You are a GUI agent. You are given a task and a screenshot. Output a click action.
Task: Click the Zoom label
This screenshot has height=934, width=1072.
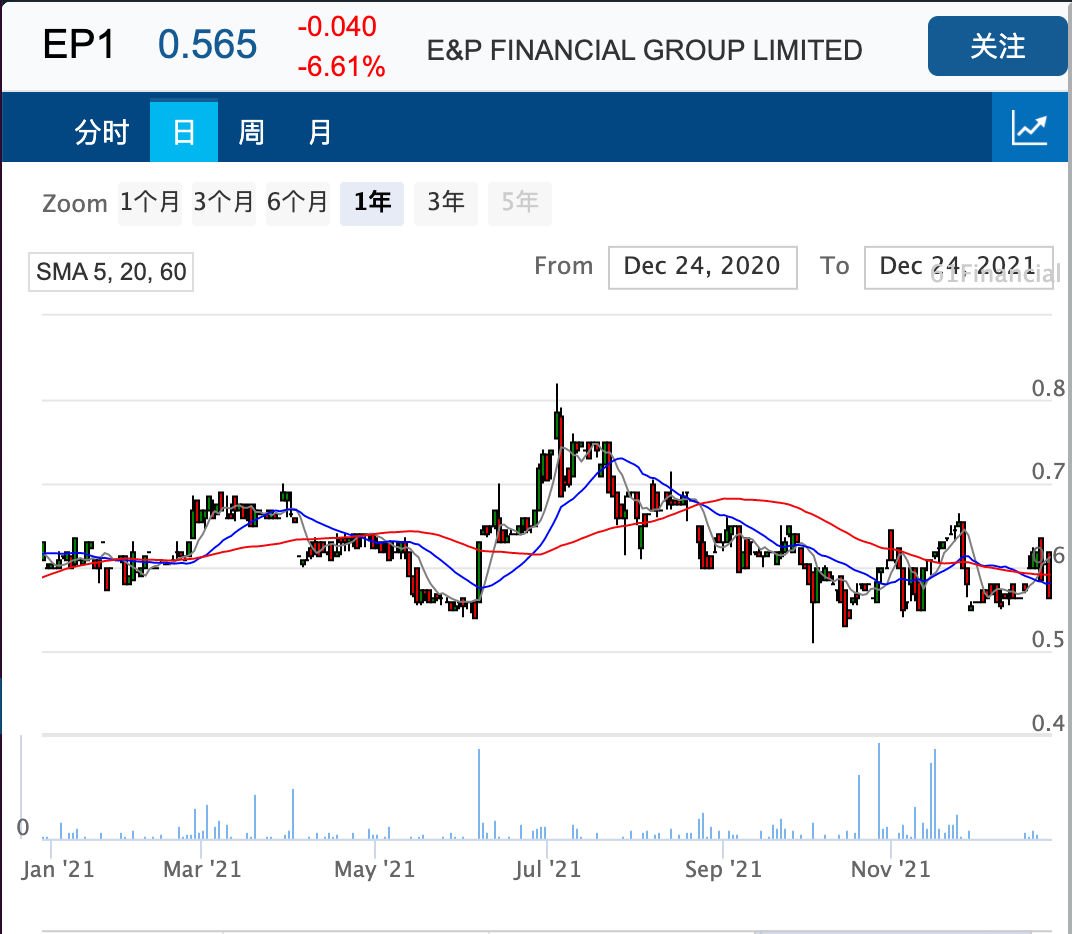pos(75,204)
